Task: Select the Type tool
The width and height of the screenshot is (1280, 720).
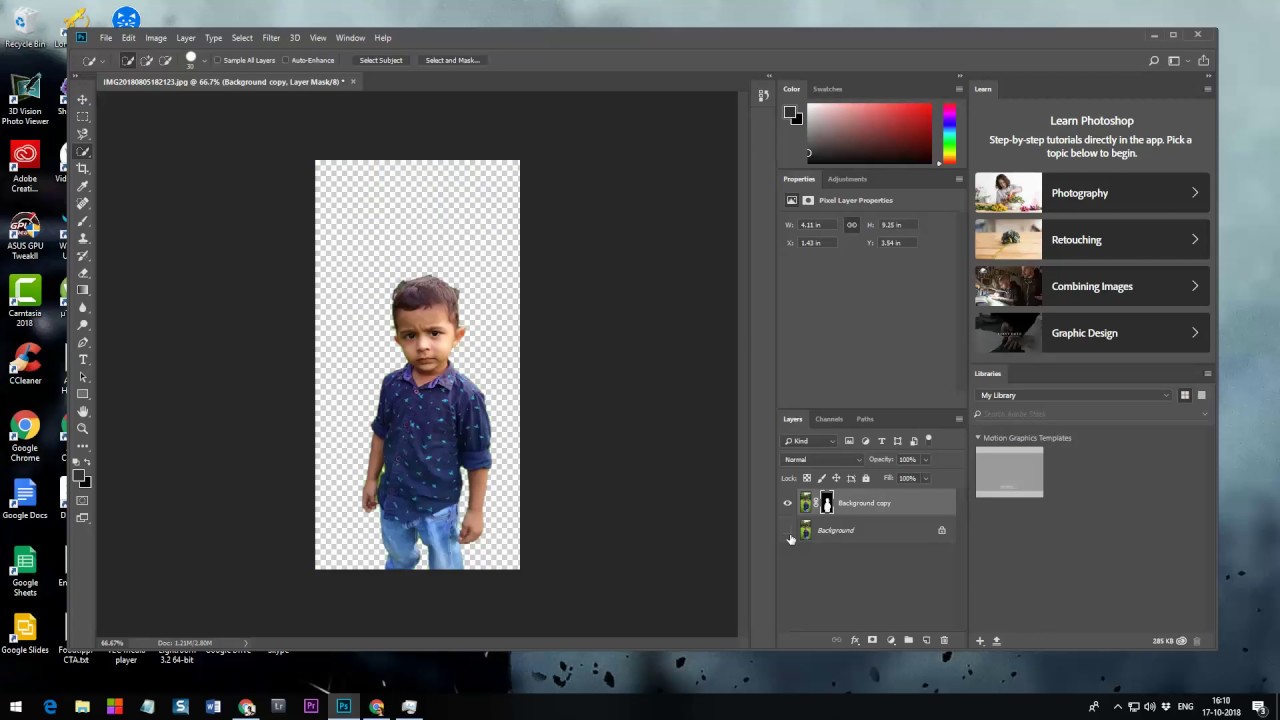Action: point(83,360)
